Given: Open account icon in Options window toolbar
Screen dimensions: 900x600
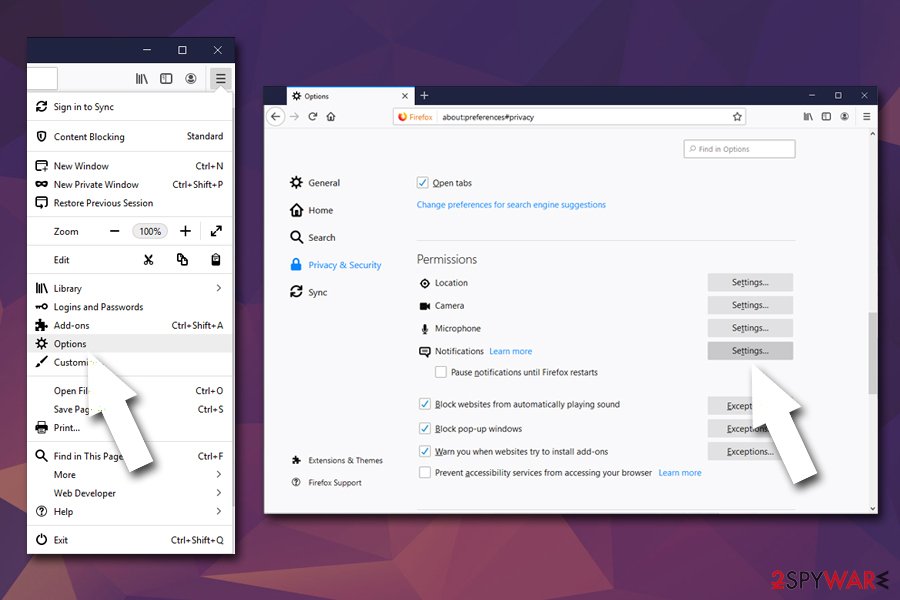Looking at the screenshot, I should (x=844, y=117).
